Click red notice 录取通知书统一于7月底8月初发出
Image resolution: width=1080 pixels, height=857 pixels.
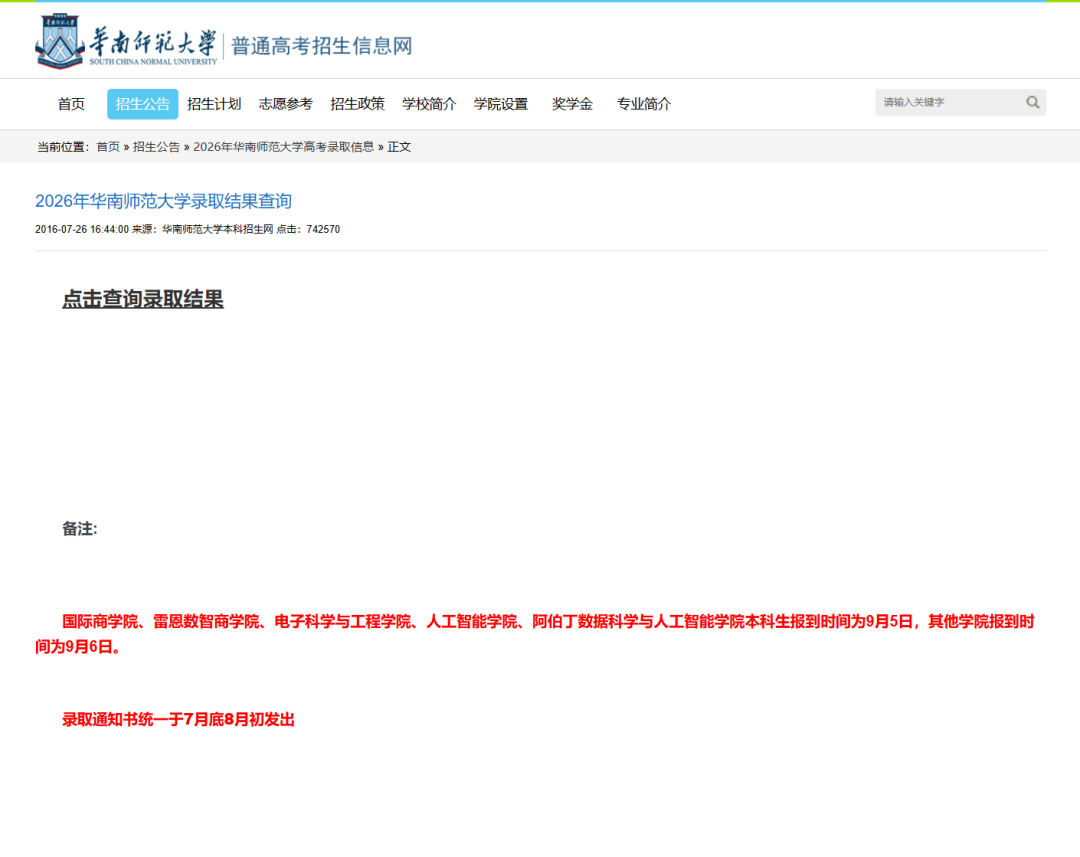coord(178,720)
